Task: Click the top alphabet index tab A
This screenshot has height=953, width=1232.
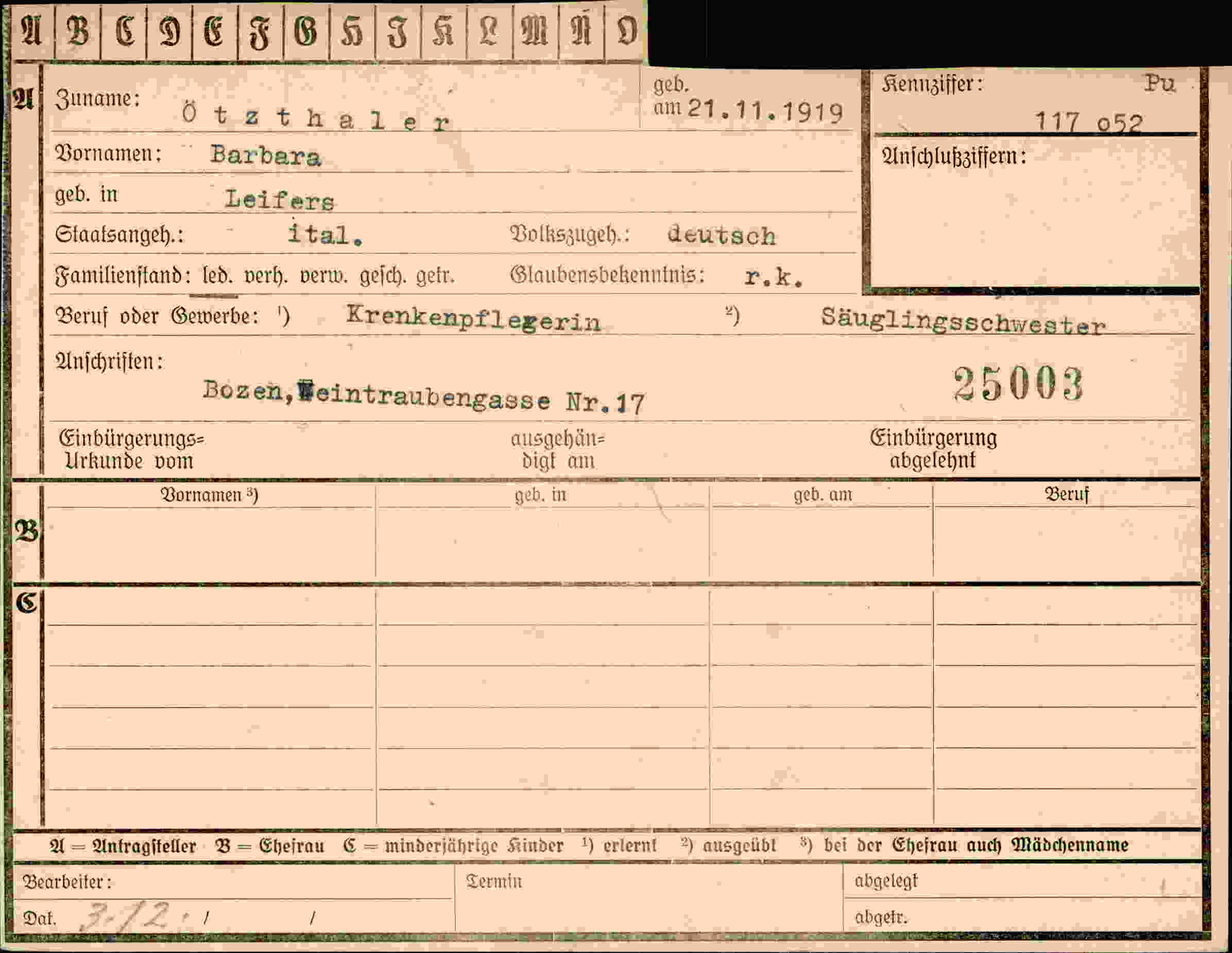Action: (x=32, y=30)
